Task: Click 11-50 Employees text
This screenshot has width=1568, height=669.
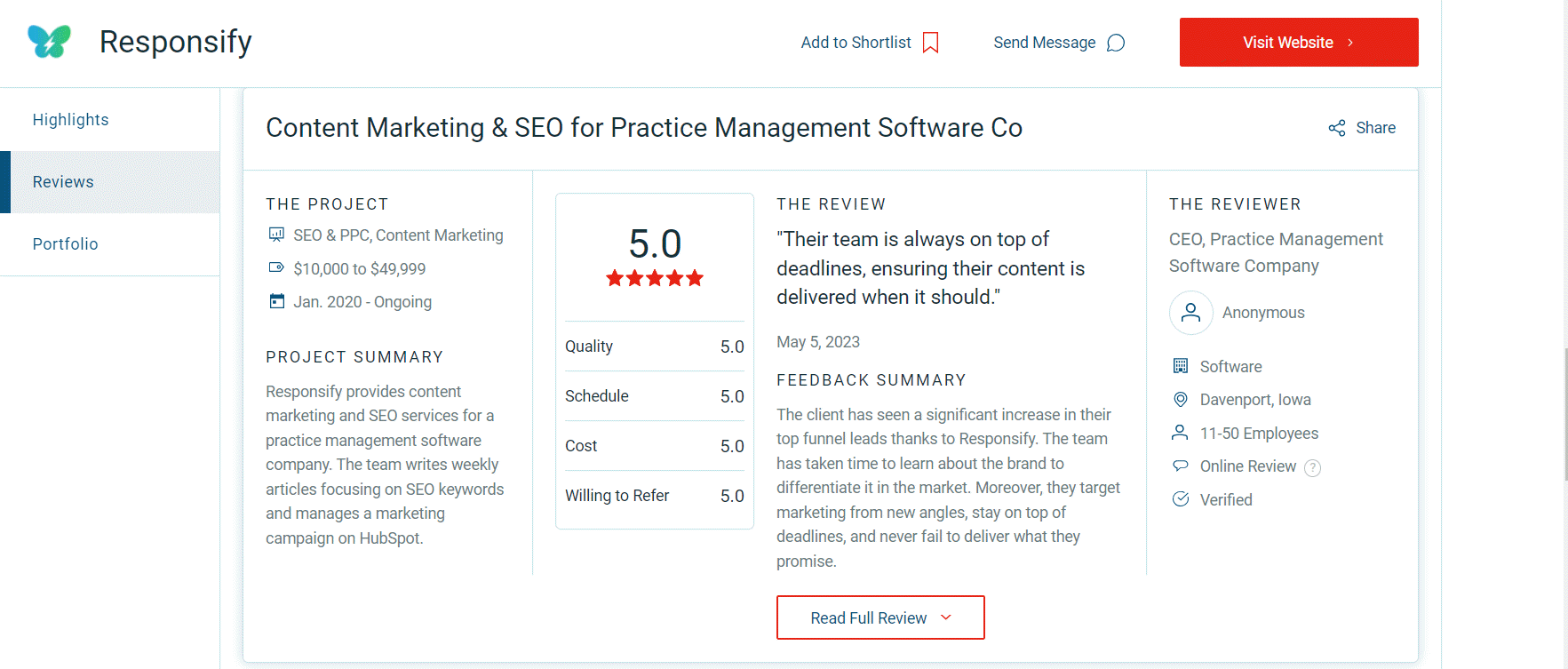Action: [x=1259, y=434]
